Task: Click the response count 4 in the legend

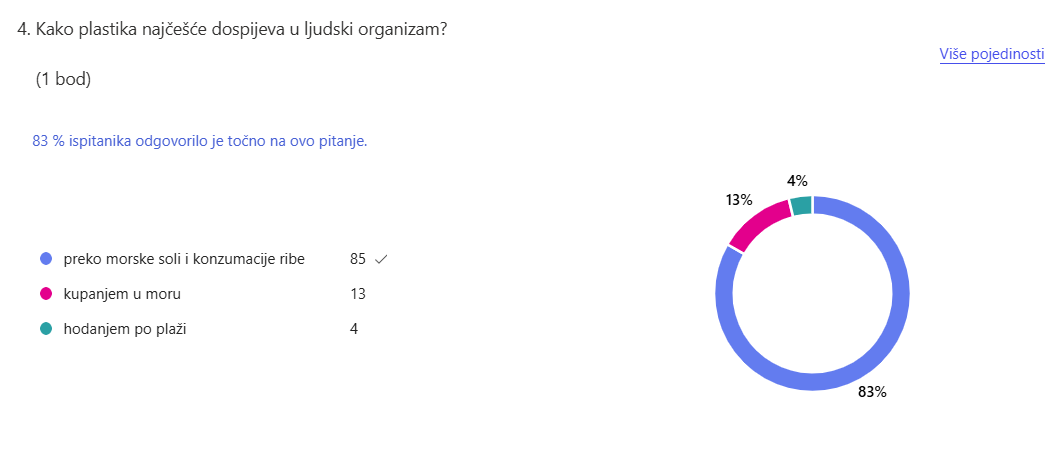Action: (x=354, y=329)
